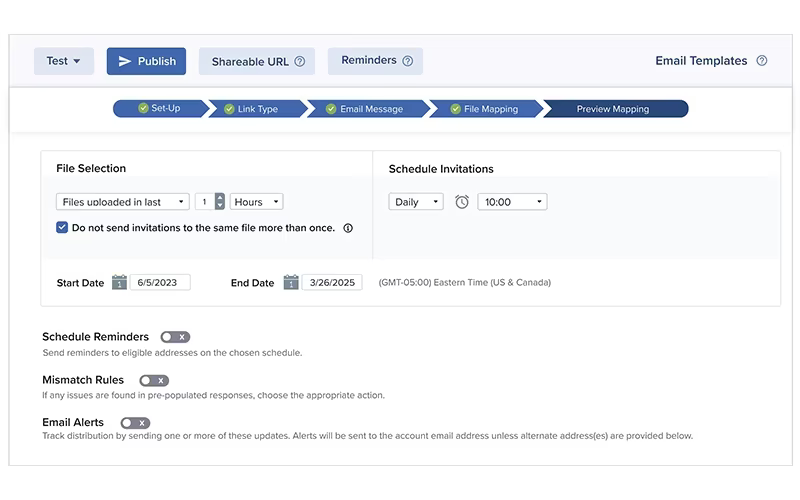The width and height of the screenshot is (800, 500).
Task: Open the Start Date calendar icon
Action: (x=119, y=282)
